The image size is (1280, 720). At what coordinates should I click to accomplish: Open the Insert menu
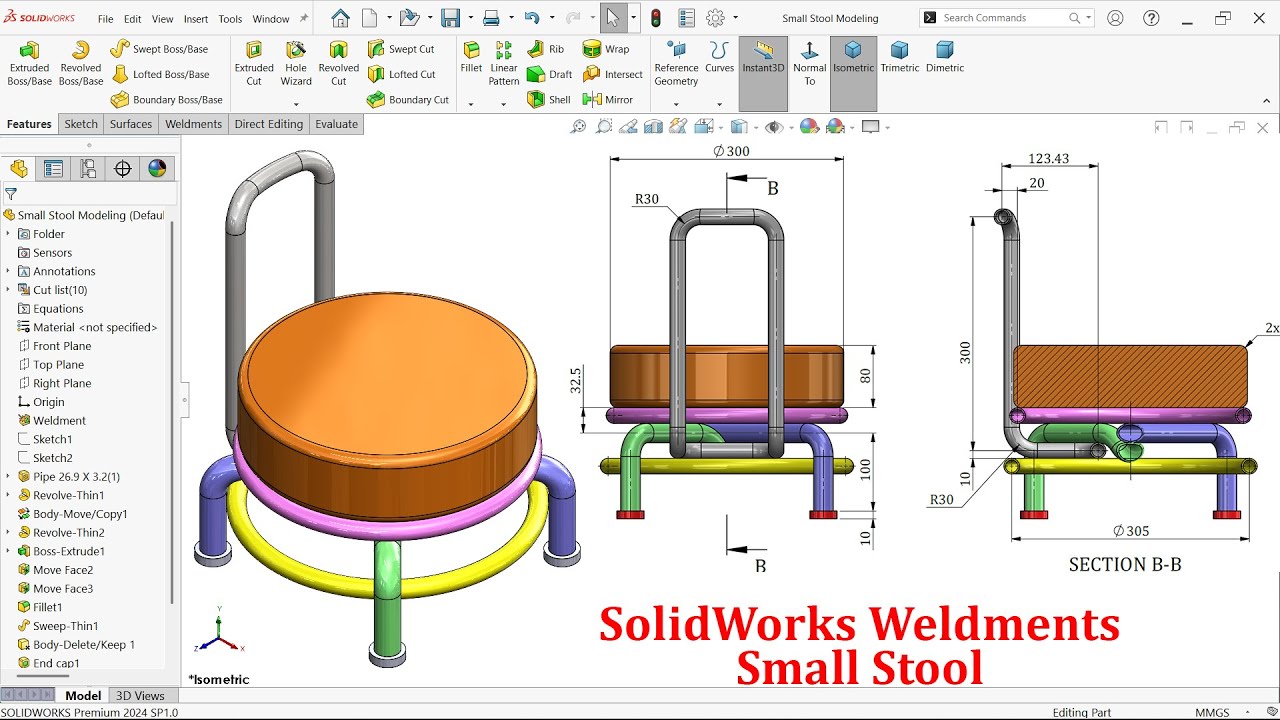tap(196, 19)
